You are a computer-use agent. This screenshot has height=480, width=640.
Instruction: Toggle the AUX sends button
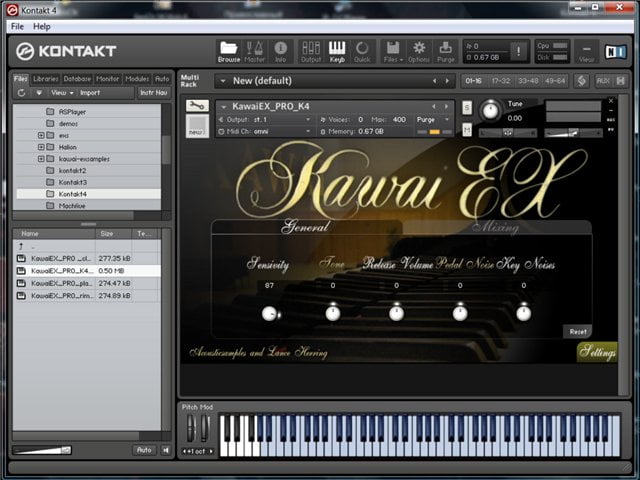click(602, 81)
